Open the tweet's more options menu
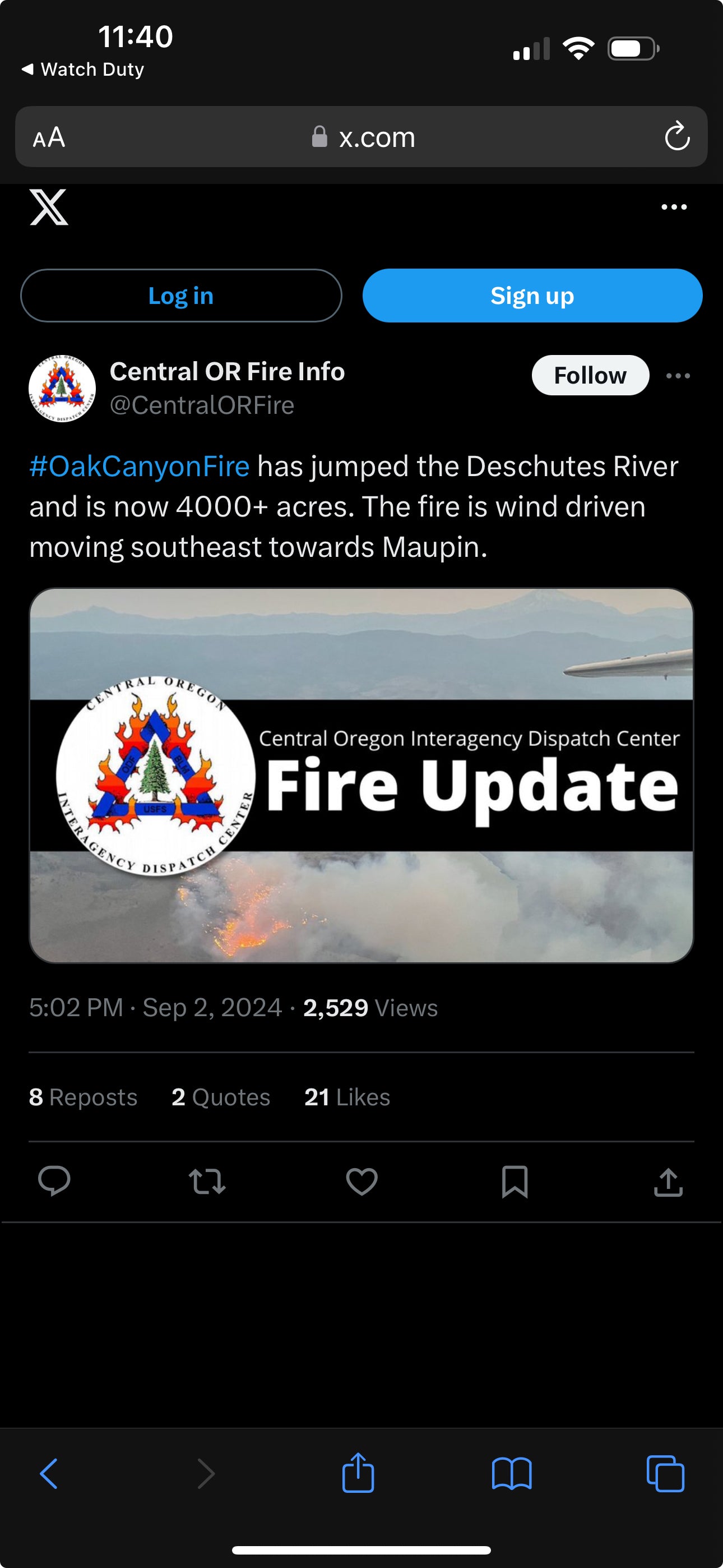Image resolution: width=723 pixels, height=1568 pixels. 679,376
